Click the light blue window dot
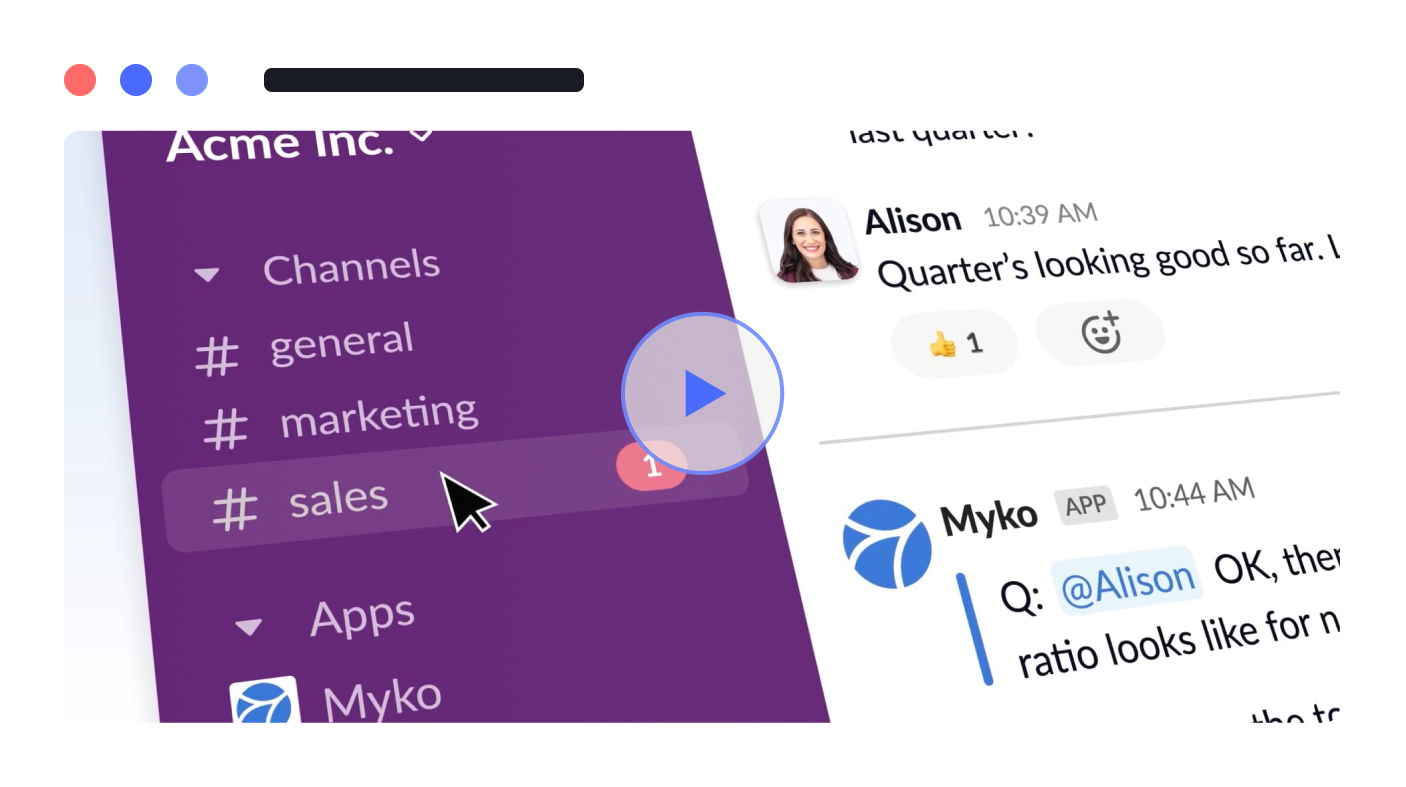1406x787 pixels. 192,80
